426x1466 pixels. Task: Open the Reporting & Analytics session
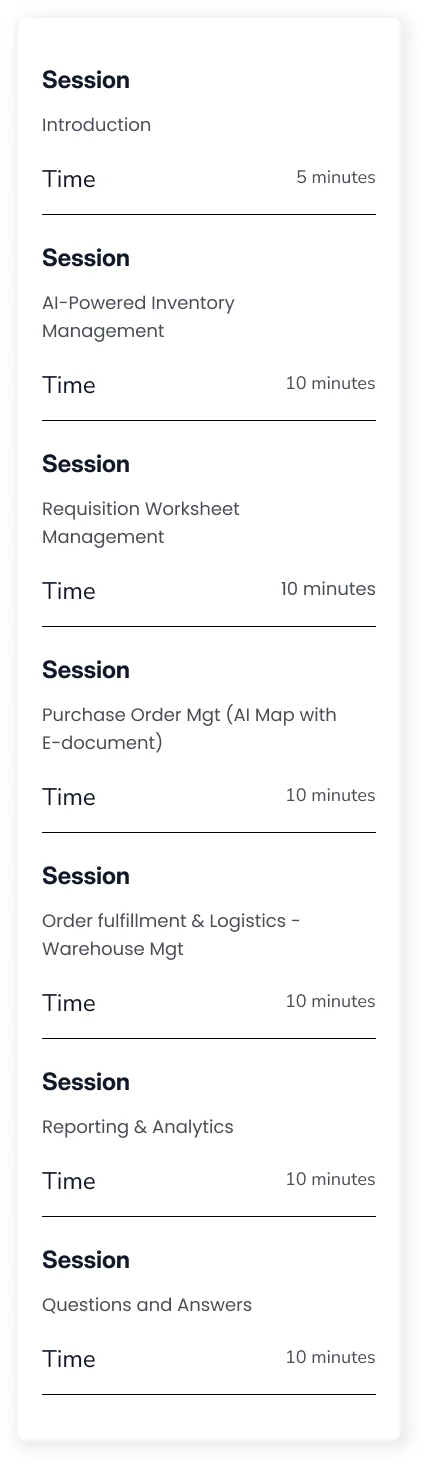pos(137,1127)
